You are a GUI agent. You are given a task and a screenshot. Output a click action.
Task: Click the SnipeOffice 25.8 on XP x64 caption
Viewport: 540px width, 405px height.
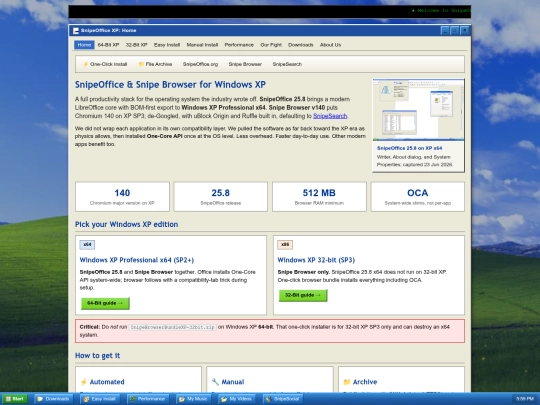[409, 148]
